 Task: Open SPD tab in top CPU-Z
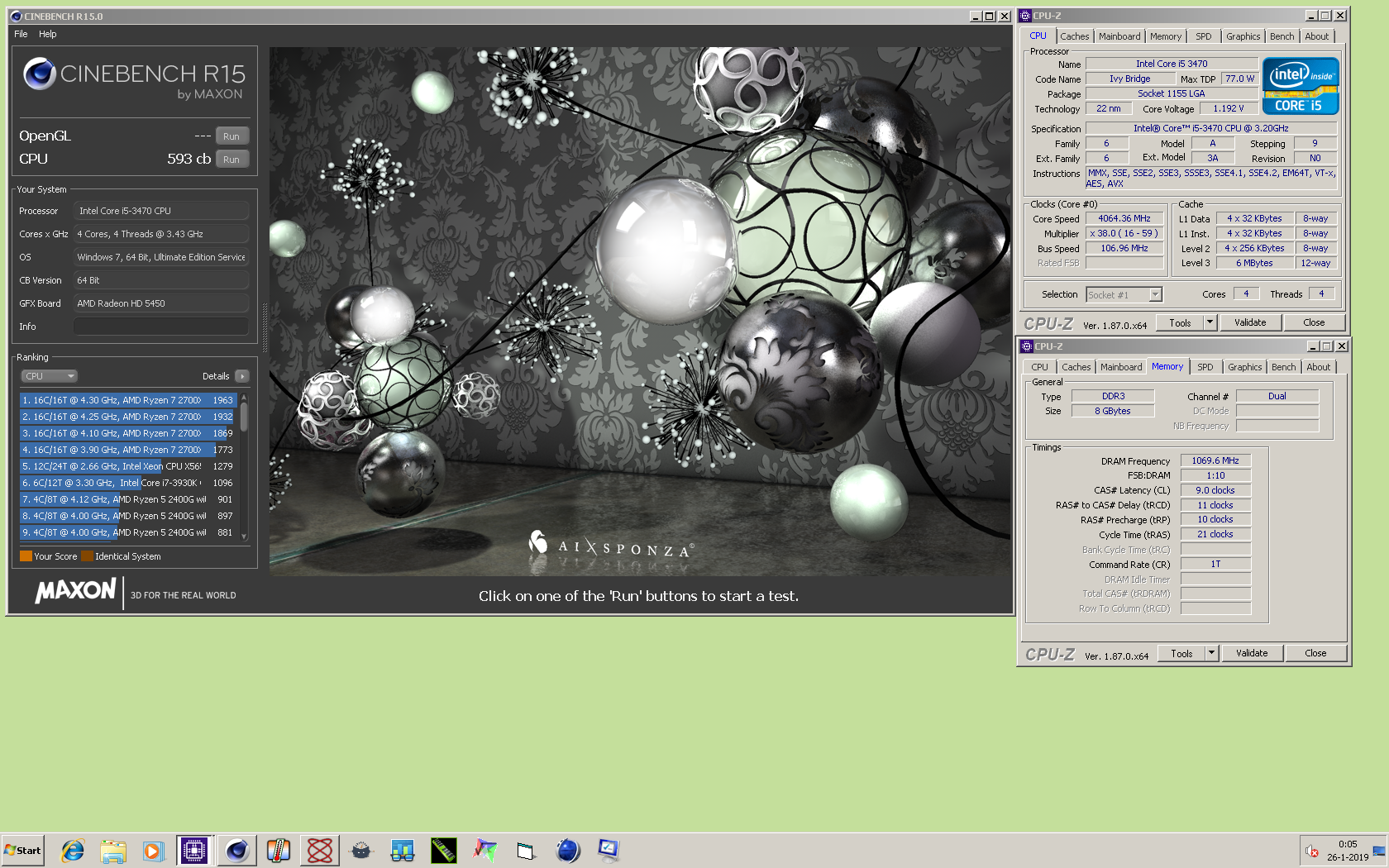pos(1204,36)
